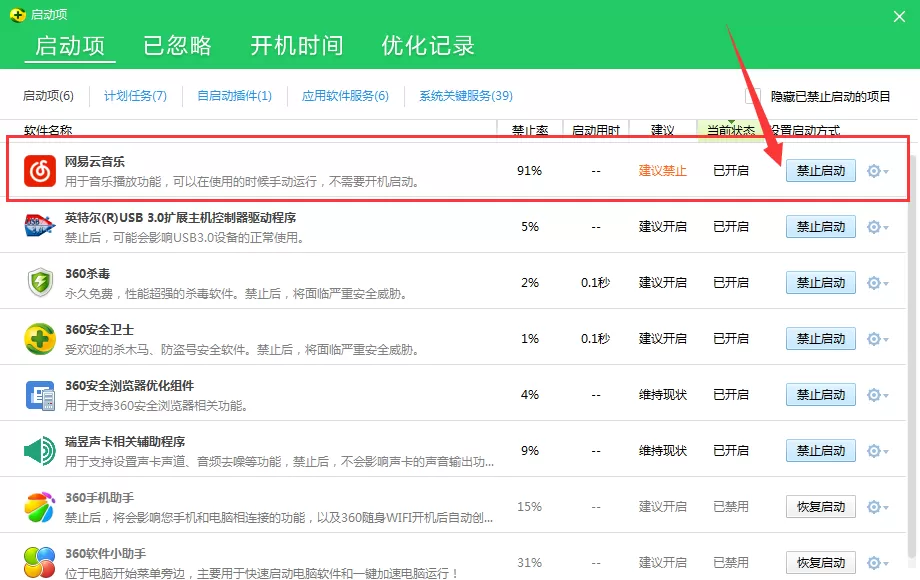The width and height of the screenshot is (920, 580).
Task: Click 禁止启动 for 英特尔 USB 3.0 driver
Action: coord(820,226)
